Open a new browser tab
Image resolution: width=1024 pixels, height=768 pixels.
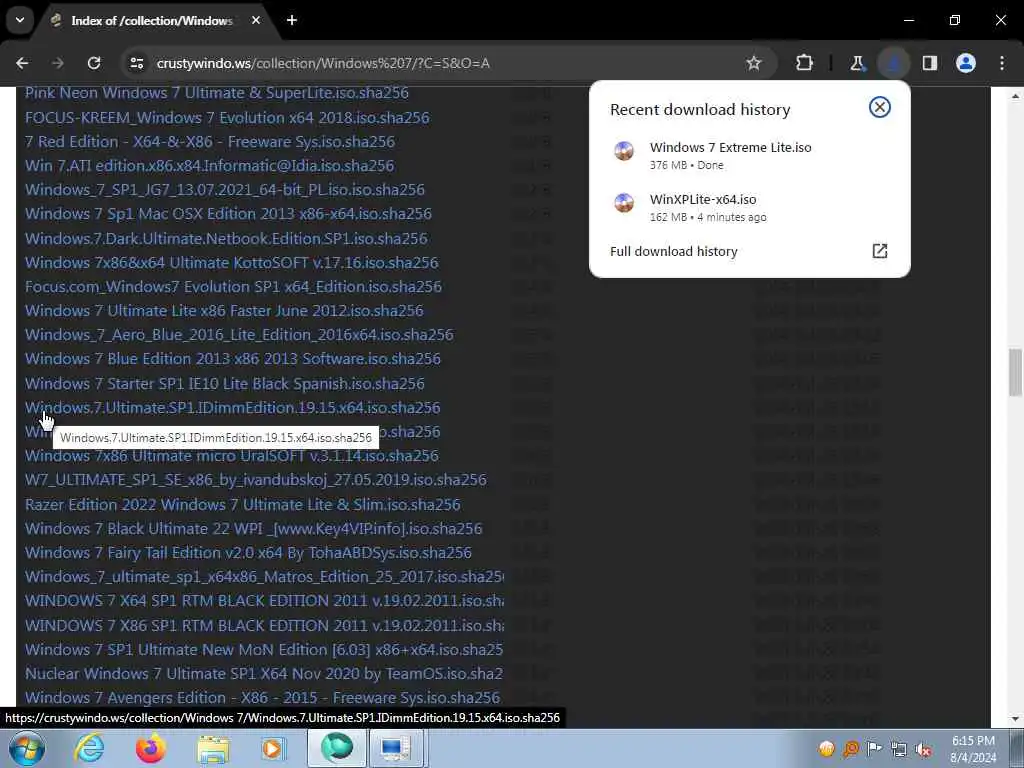point(292,20)
